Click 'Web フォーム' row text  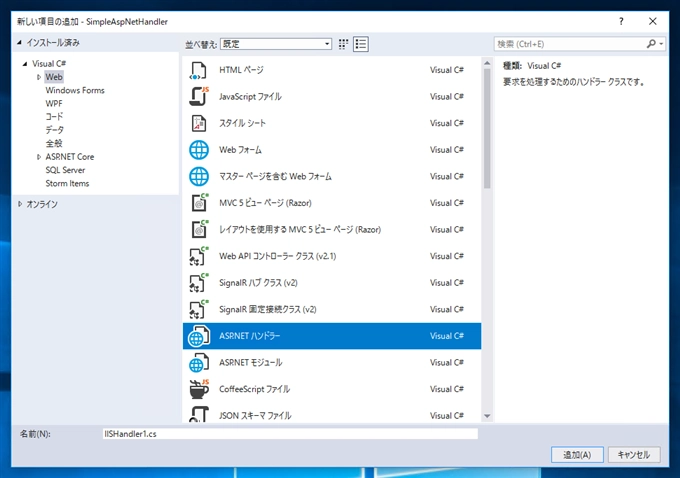240,150
